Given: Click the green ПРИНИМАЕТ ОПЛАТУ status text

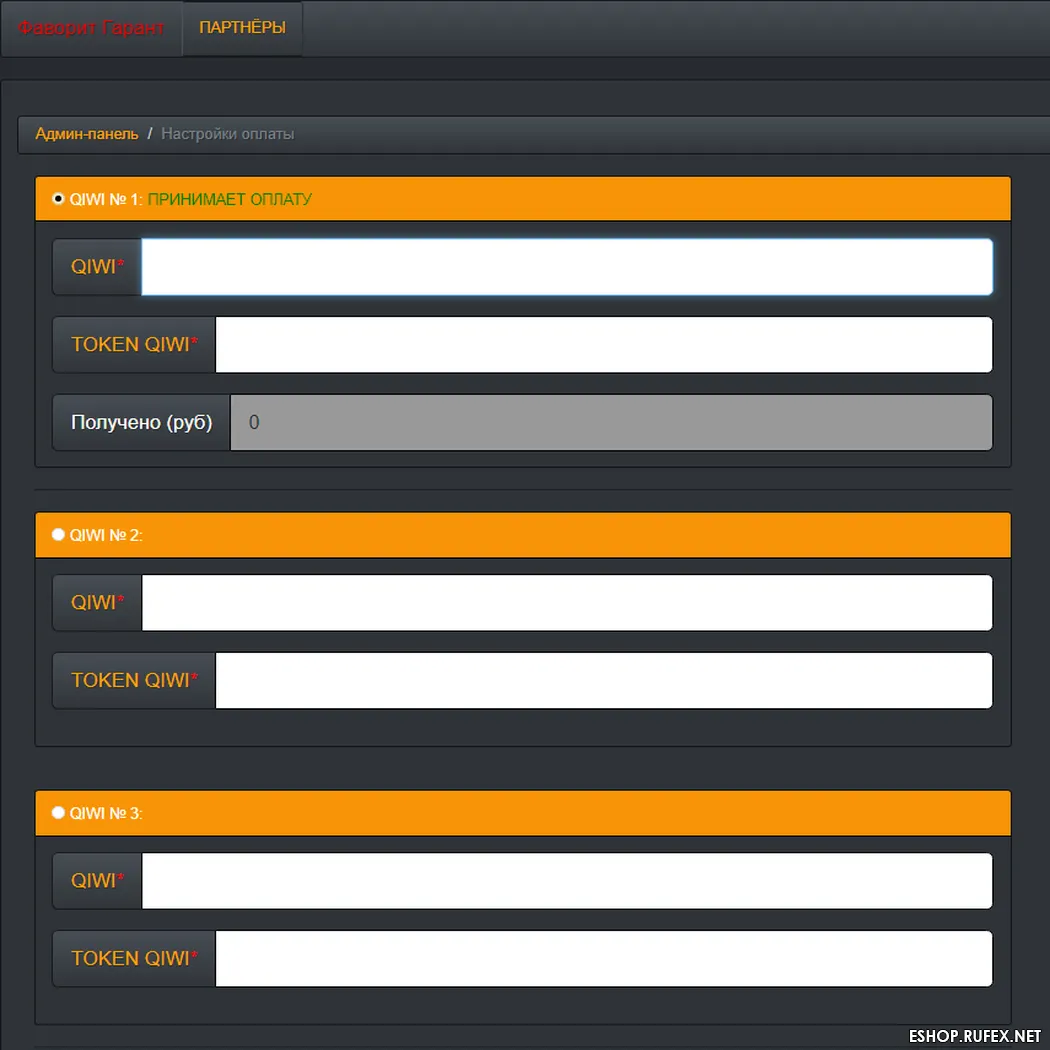Looking at the screenshot, I should click(230, 199).
